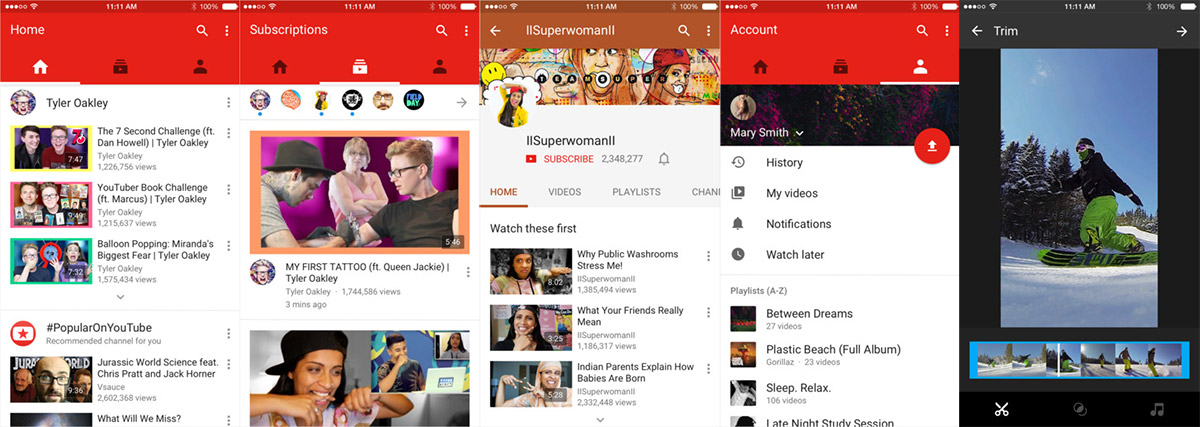
Task: Open options for The 7 Second Challenge video
Action: [229, 134]
